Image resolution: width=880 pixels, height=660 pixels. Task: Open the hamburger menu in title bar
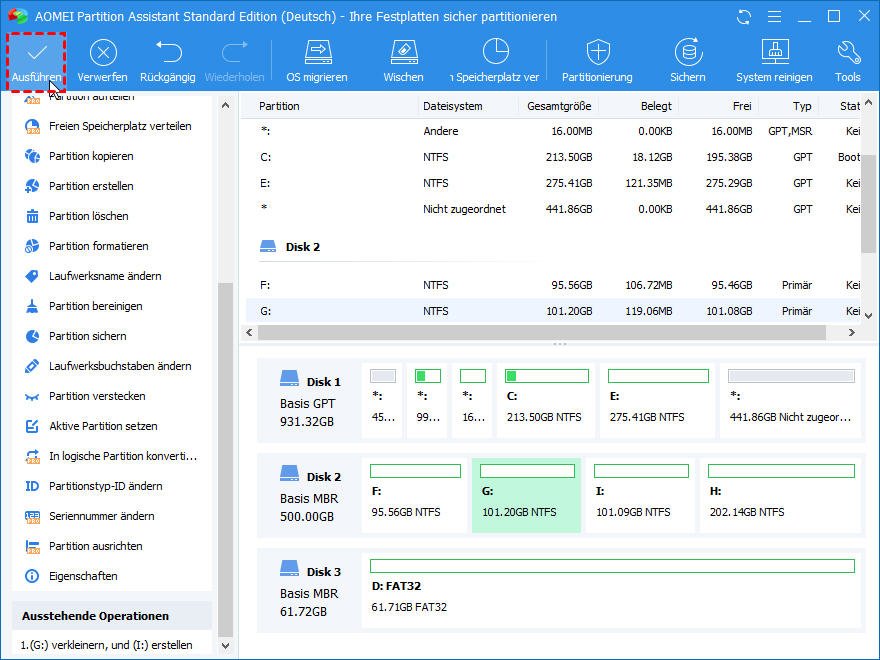[x=775, y=16]
